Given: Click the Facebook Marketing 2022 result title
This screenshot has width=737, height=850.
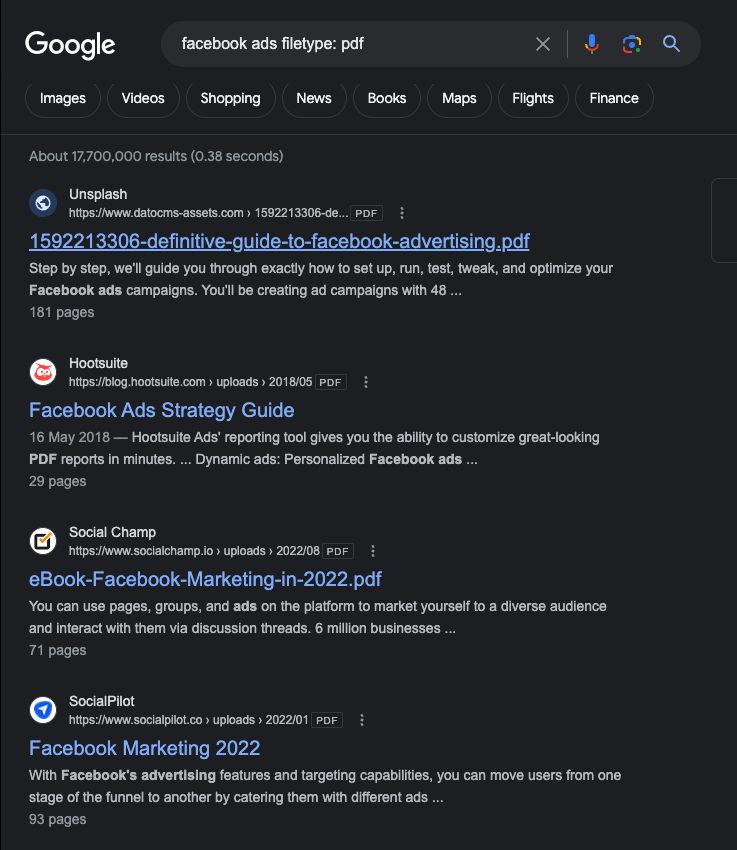Looking at the screenshot, I should (145, 748).
